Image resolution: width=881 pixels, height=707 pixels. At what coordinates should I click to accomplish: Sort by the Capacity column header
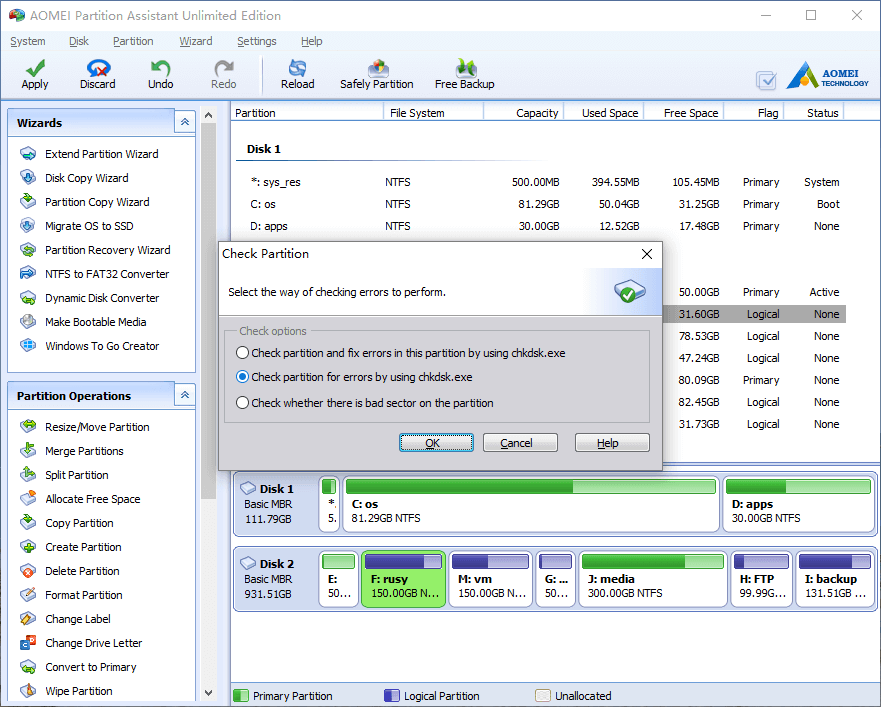coord(524,113)
